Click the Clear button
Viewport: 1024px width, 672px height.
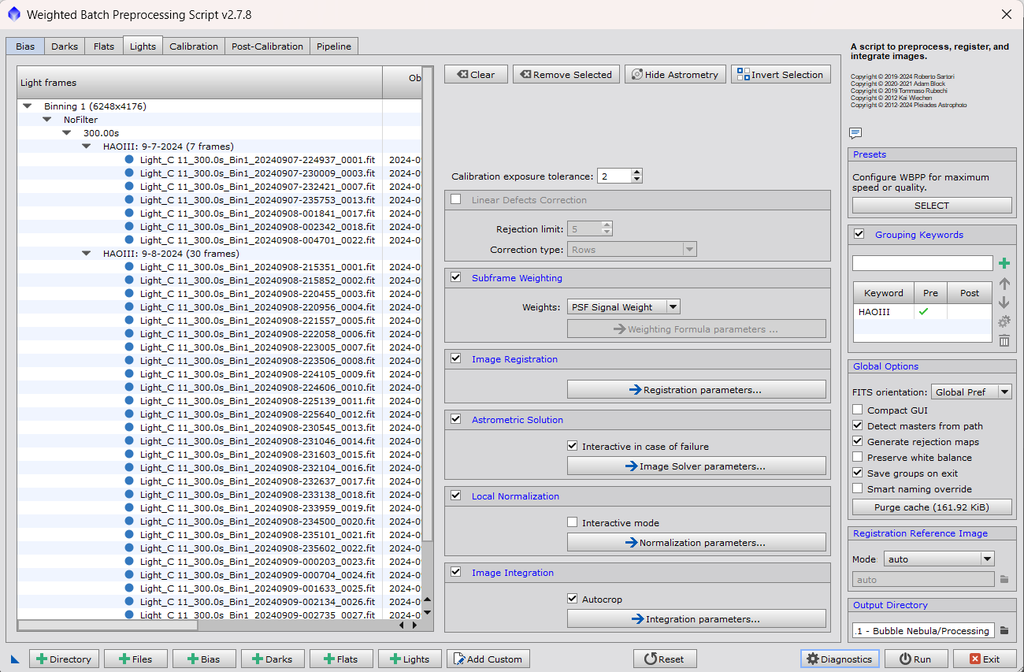click(x=475, y=74)
